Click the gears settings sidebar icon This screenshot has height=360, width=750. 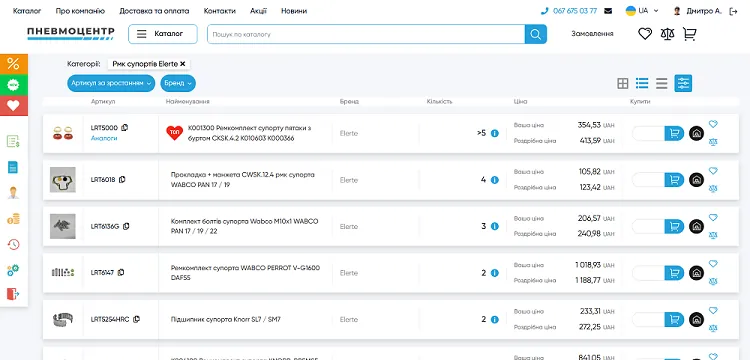[x=13, y=270]
